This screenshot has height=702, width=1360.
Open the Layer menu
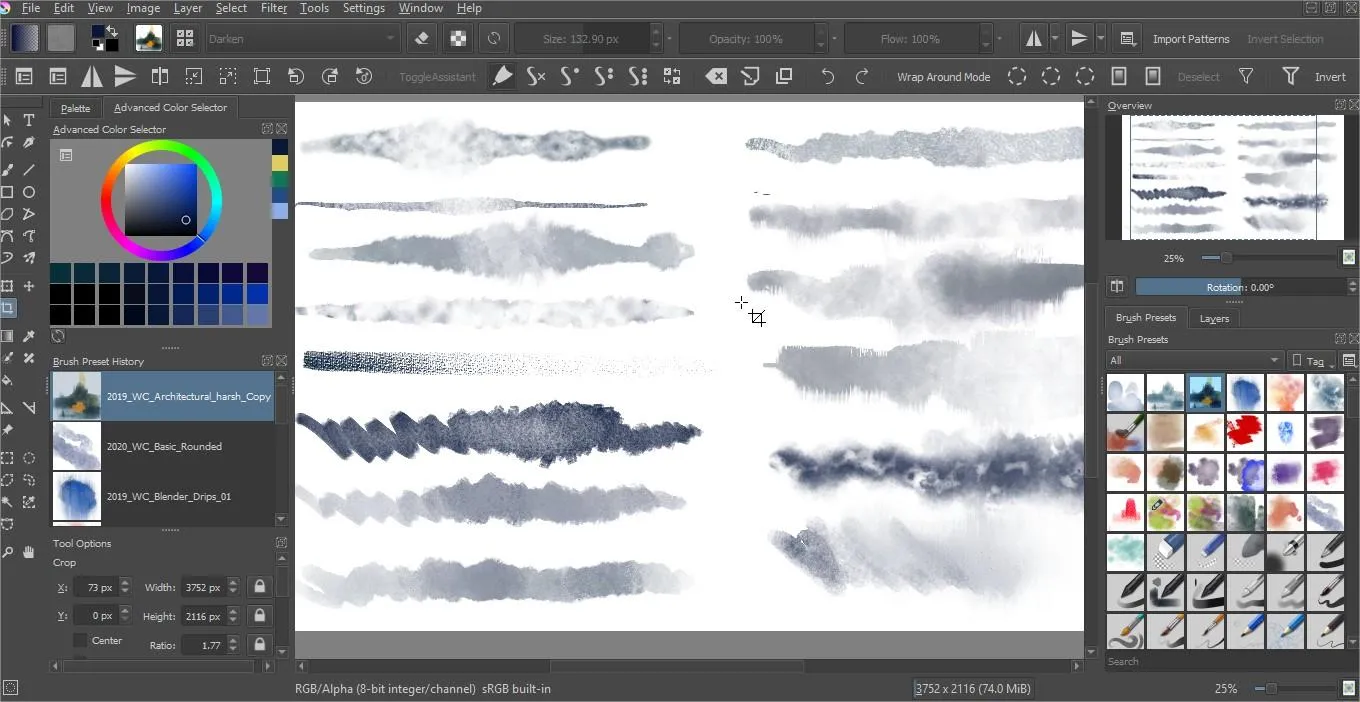click(x=187, y=8)
